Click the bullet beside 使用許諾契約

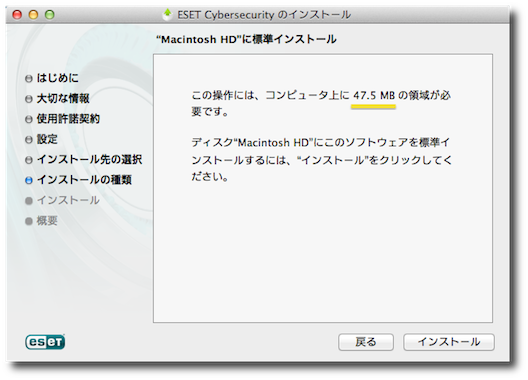point(29,119)
